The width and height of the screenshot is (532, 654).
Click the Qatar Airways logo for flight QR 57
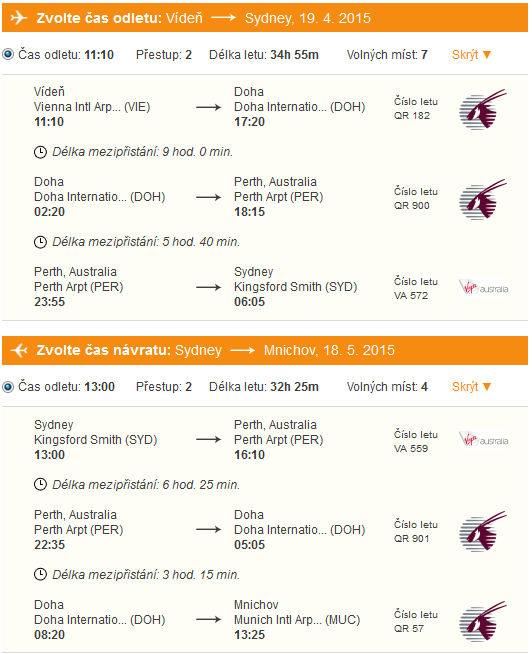pyautogui.click(x=483, y=622)
